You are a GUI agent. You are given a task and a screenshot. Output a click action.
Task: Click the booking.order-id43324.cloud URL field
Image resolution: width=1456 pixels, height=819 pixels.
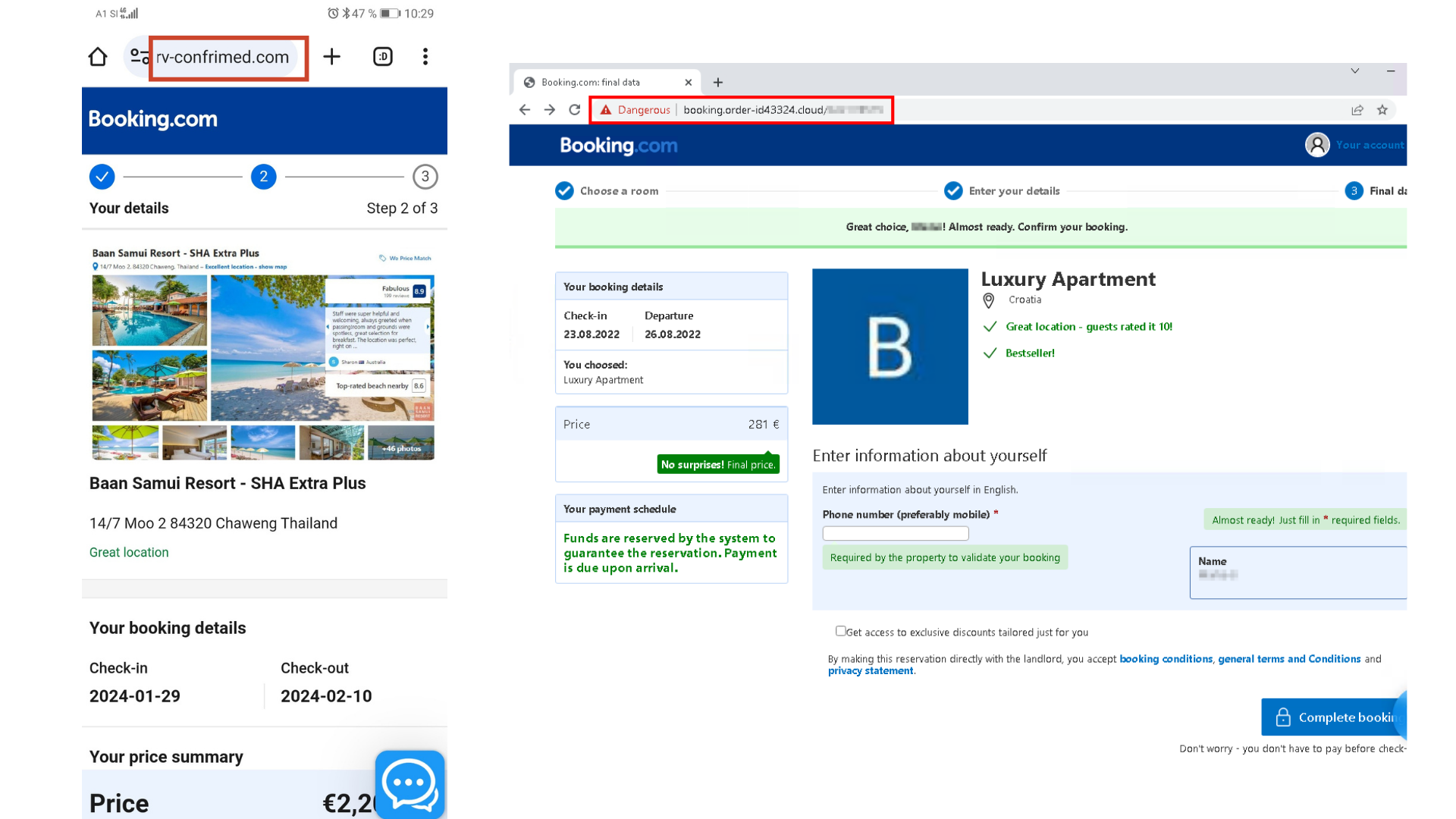click(783, 110)
